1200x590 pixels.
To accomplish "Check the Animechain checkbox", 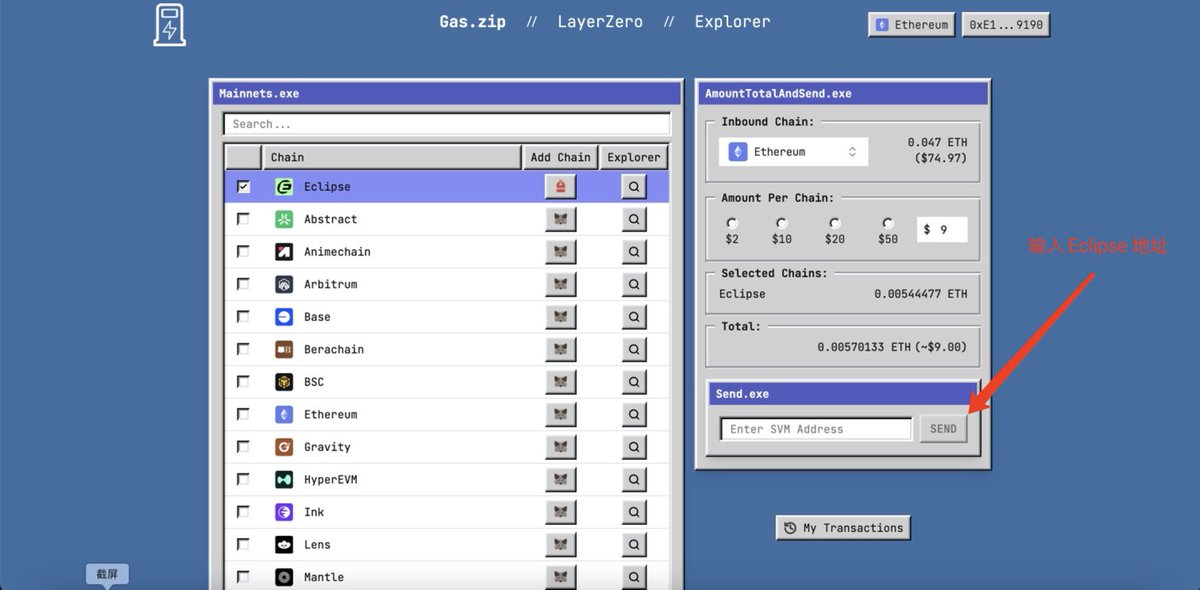I will click(243, 251).
